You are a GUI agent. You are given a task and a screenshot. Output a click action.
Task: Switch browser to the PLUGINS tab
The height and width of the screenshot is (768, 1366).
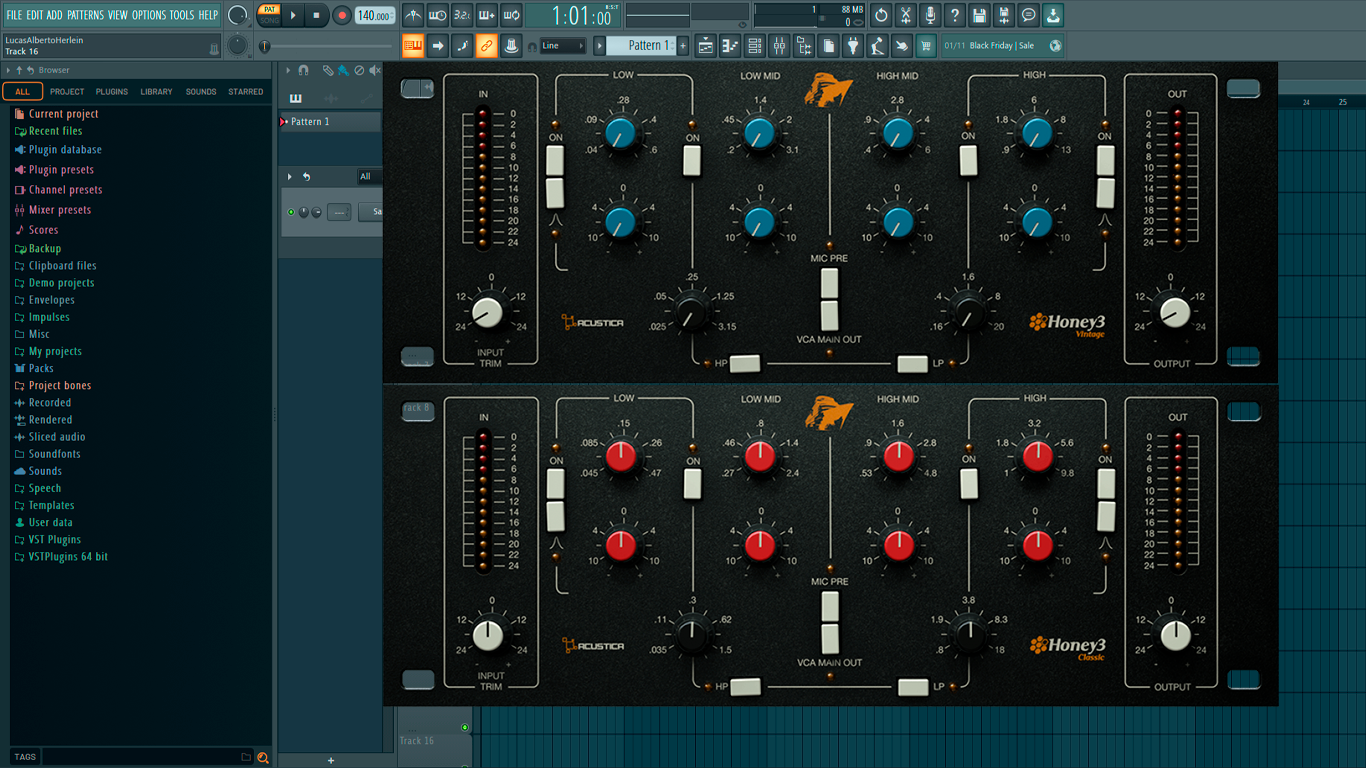click(x=111, y=91)
